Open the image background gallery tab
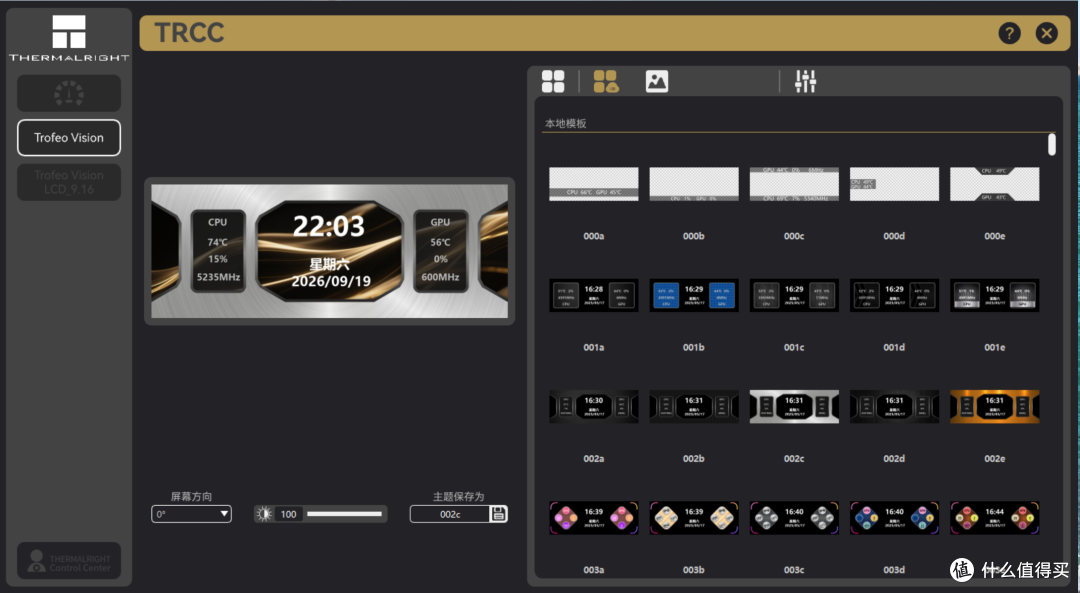1080x593 pixels. coord(657,81)
